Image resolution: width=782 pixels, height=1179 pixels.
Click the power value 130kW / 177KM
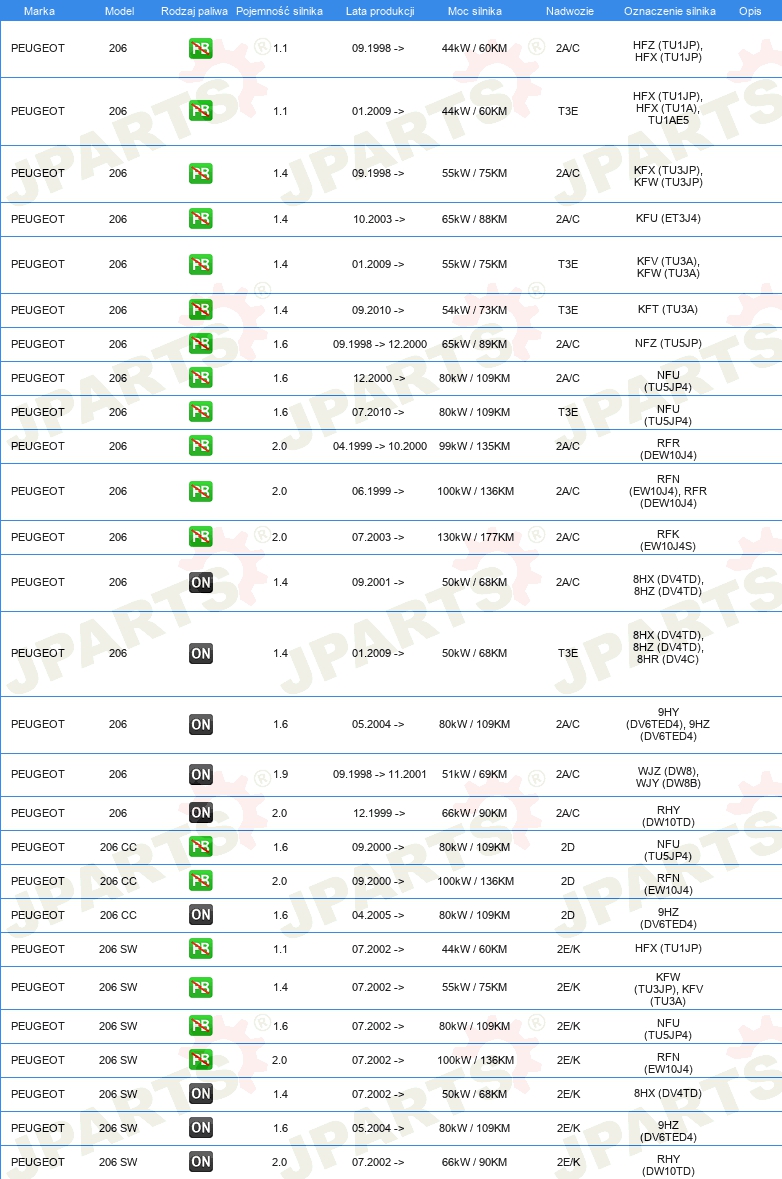pyautogui.click(x=475, y=537)
